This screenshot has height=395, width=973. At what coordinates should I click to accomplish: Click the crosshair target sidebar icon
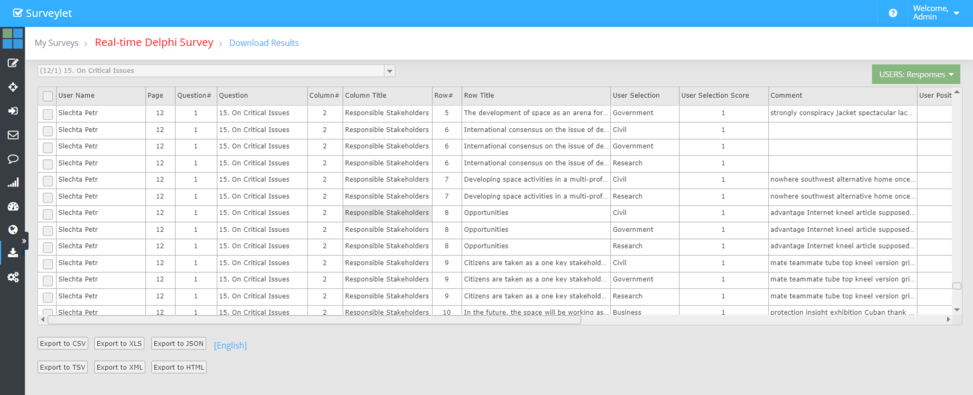tap(12, 87)
